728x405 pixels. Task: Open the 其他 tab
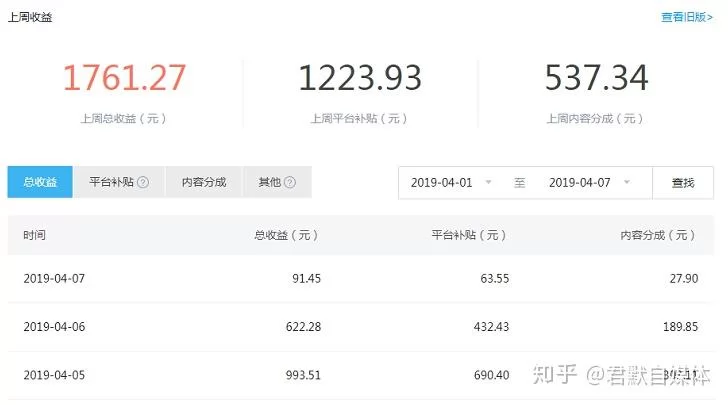coord(270,182)
